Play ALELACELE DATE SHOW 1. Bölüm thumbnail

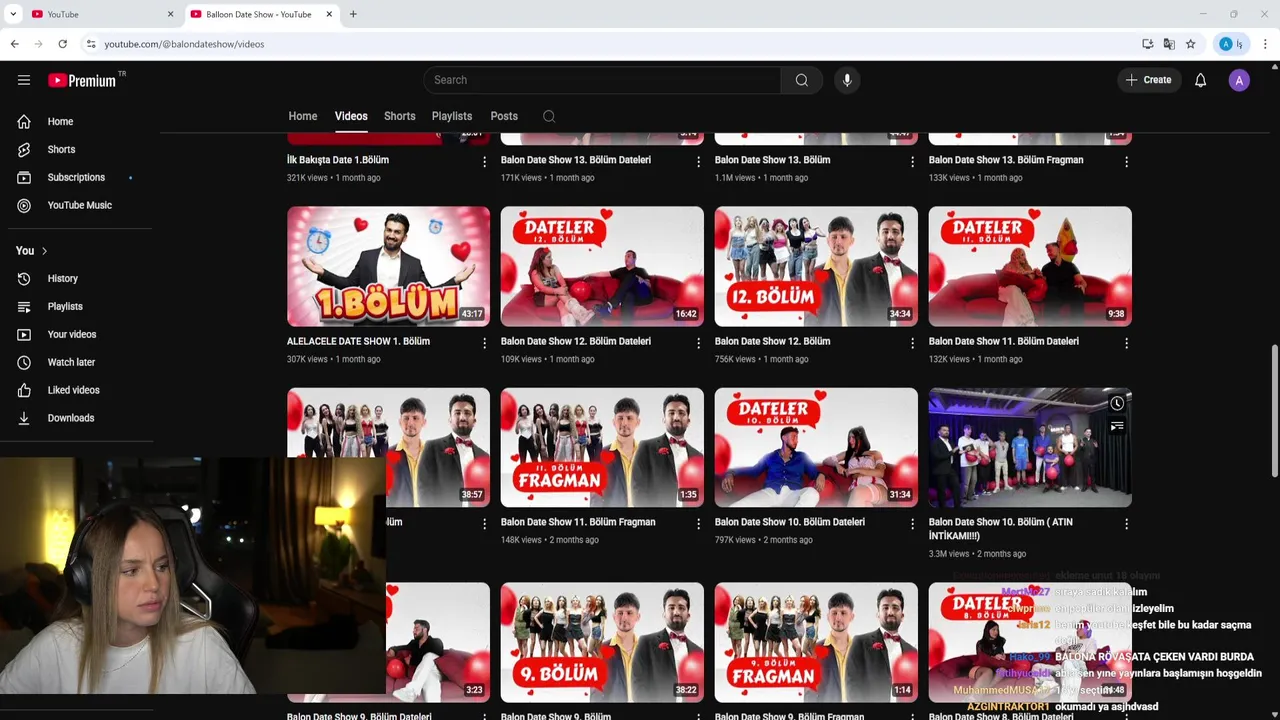[x=388, y=266]
